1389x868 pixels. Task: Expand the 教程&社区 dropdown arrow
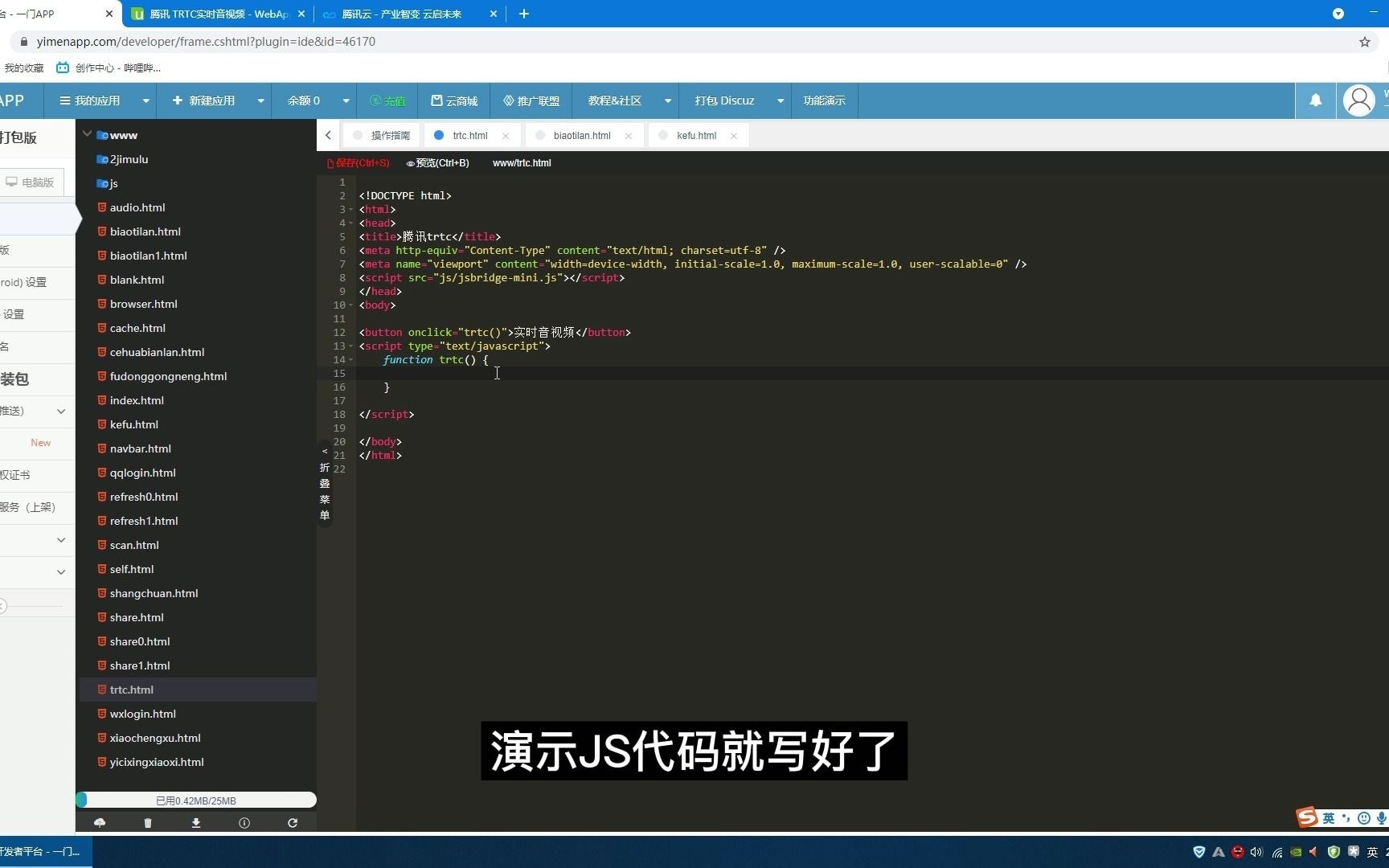(667, 101)
